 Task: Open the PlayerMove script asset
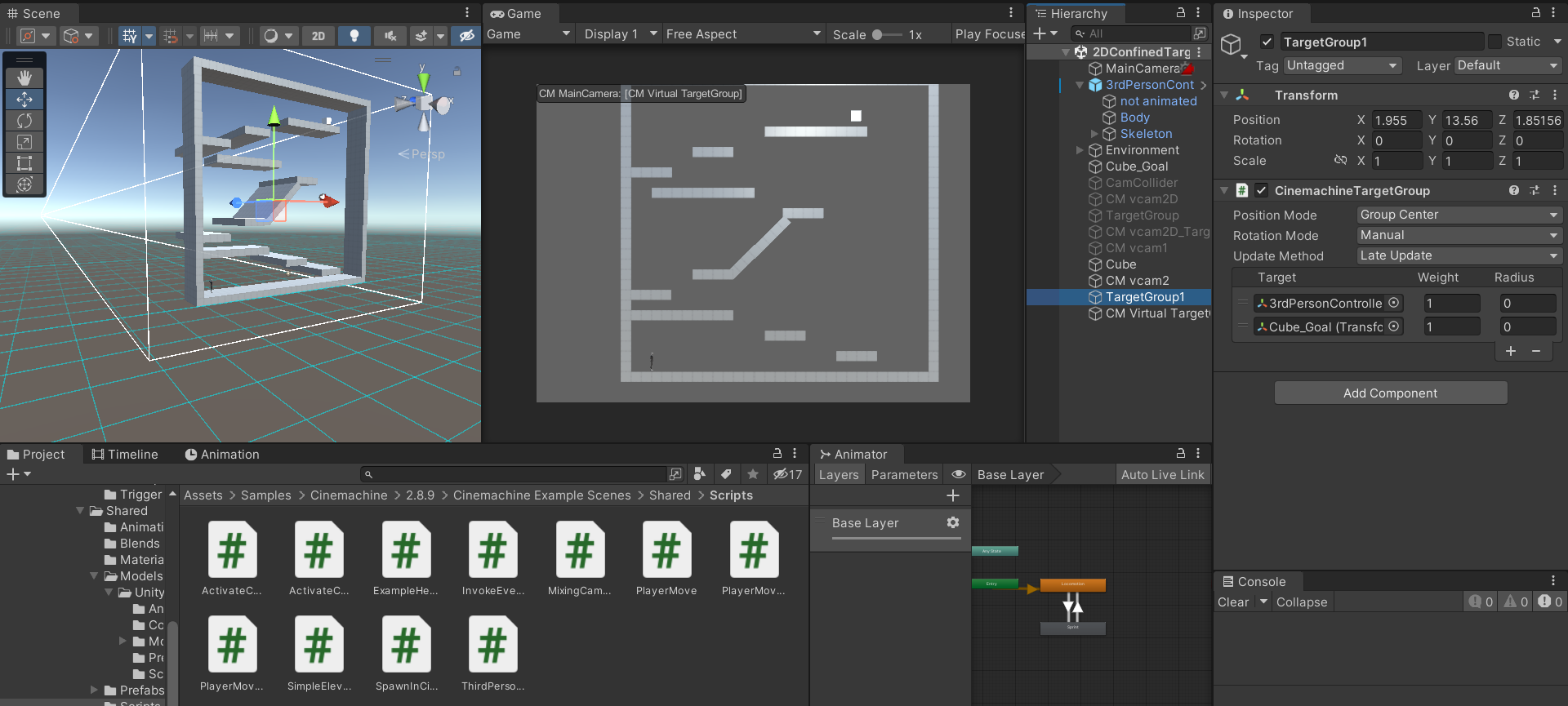click(x=666, y=559)
